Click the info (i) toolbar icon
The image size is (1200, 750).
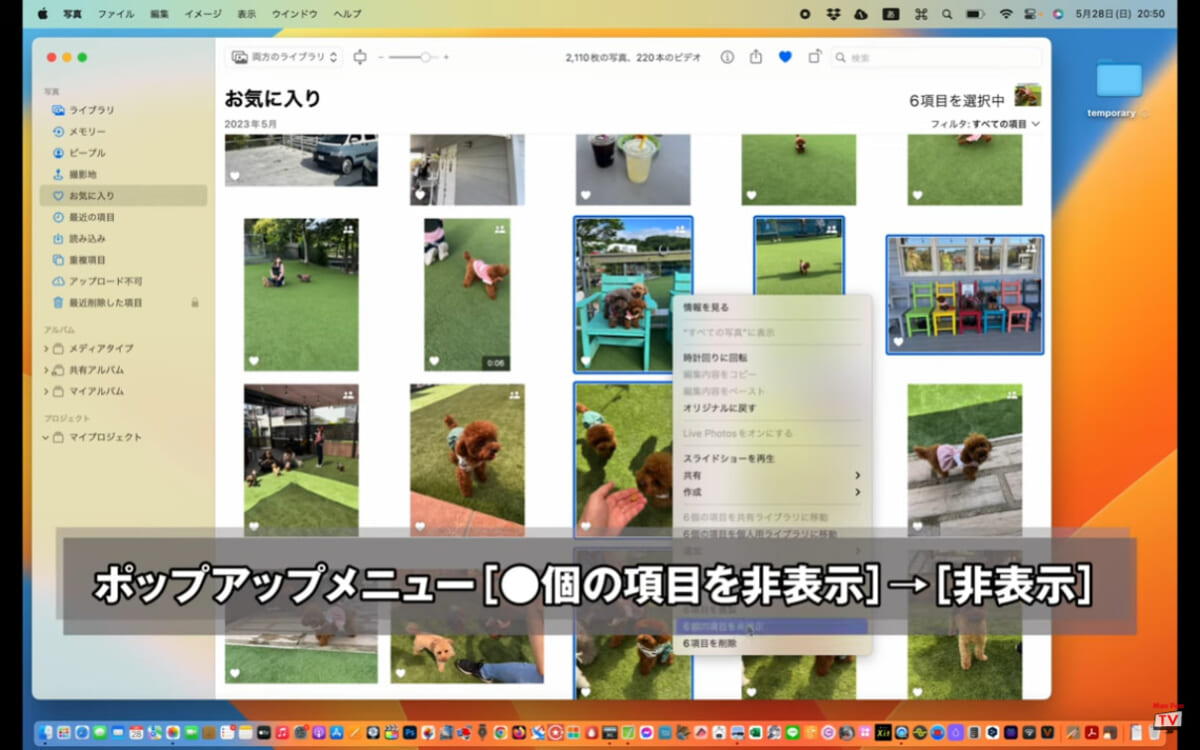(727, 57)
